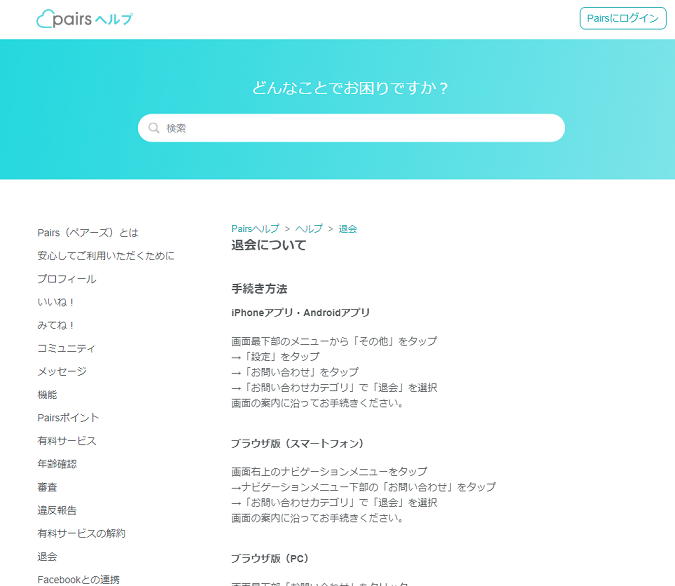
Task: Click line →「設定」をタップ
Action: click(276, 357)
